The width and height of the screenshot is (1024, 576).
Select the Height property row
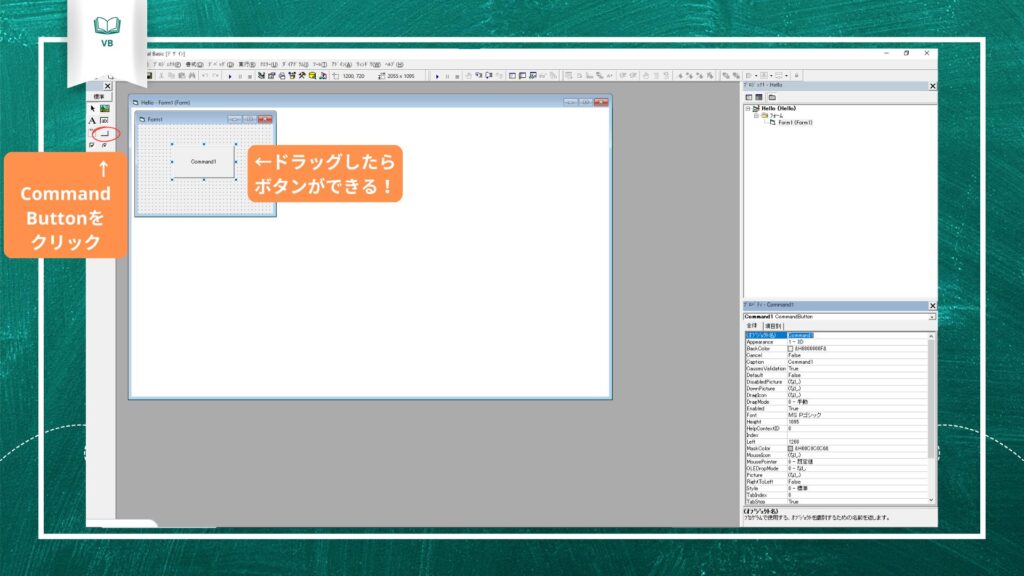(x=836, y=422)
